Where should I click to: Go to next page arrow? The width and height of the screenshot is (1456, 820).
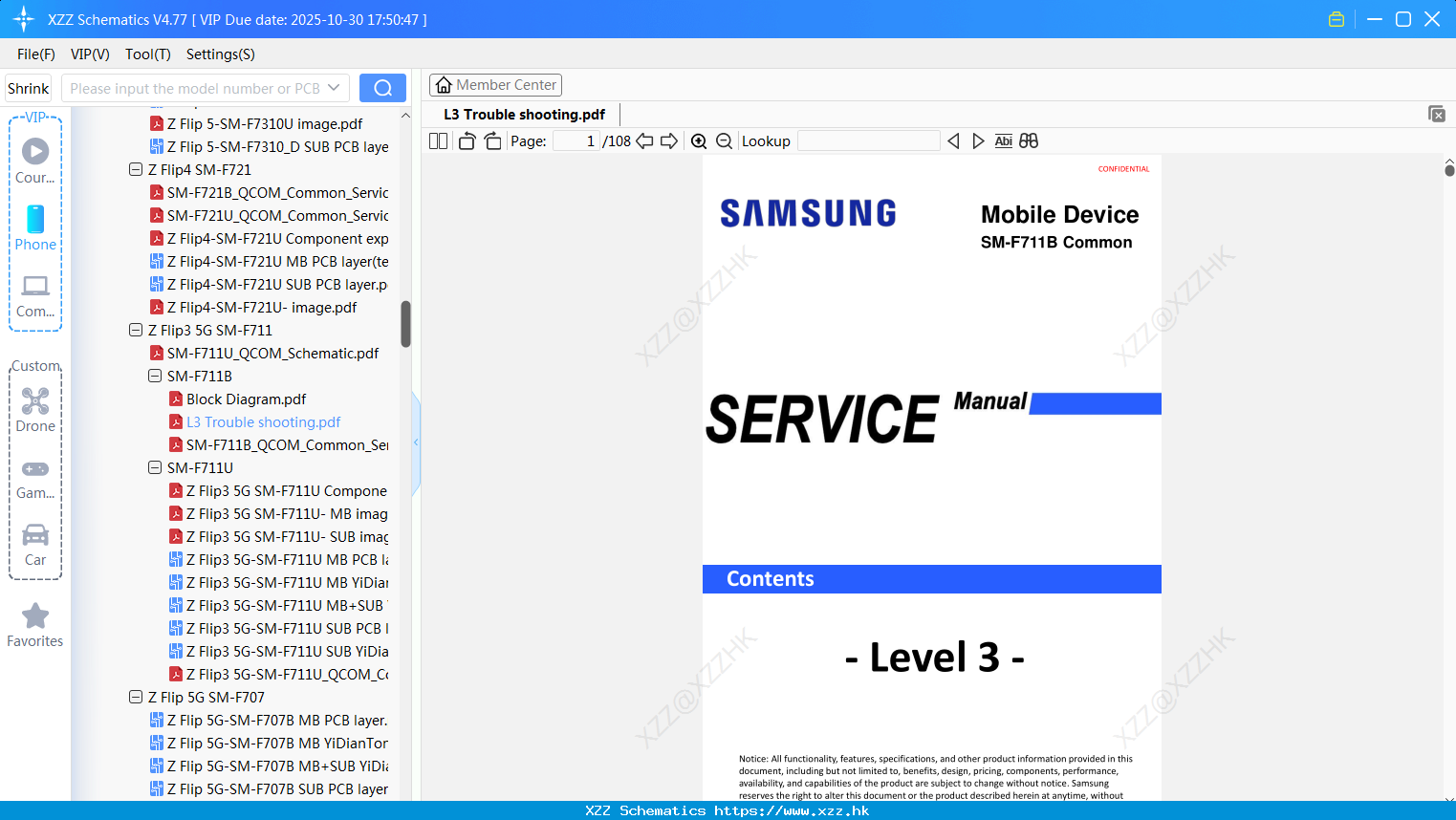pos(669,140)
